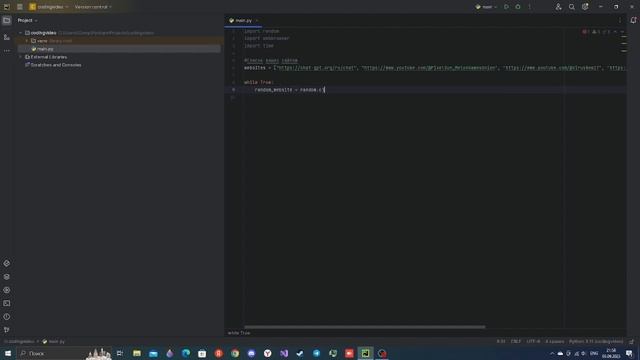
Task: Click the 'while True:' code line
Action: click(259, 82)
